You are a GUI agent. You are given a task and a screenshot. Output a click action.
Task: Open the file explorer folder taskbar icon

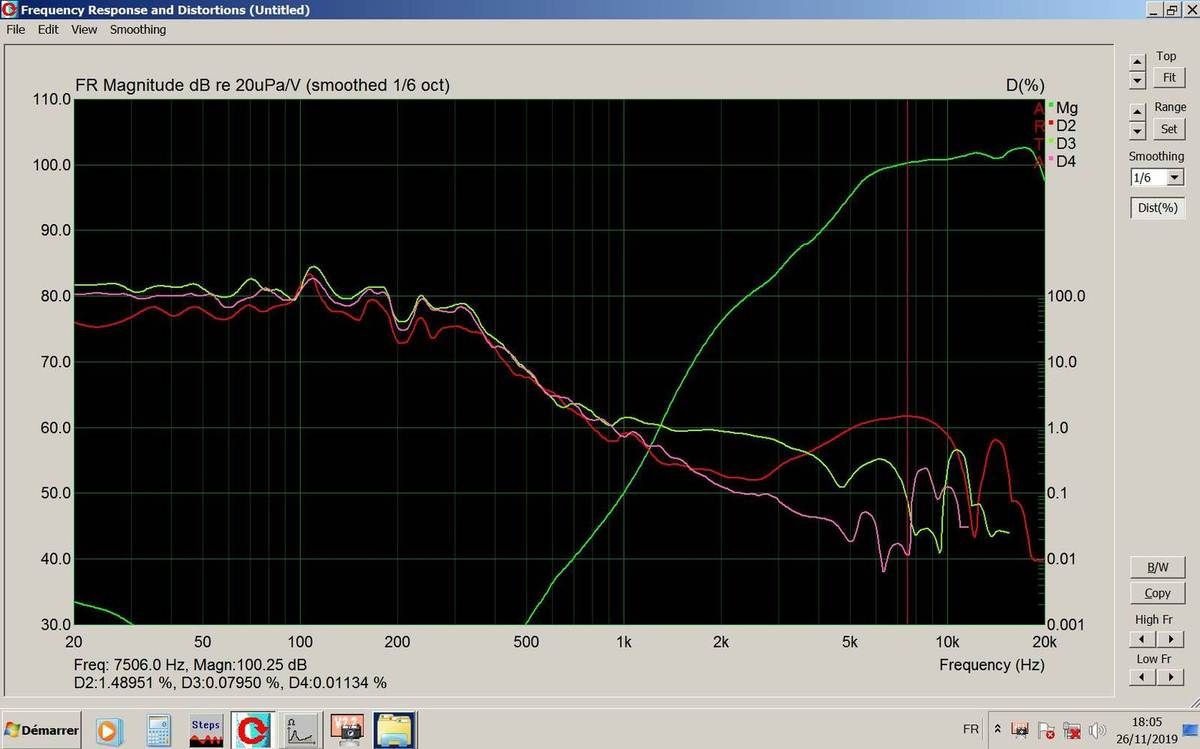394,730
